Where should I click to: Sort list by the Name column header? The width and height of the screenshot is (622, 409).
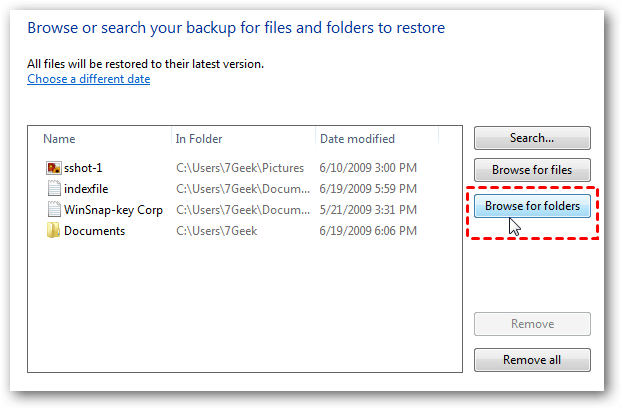pos(60,139)
